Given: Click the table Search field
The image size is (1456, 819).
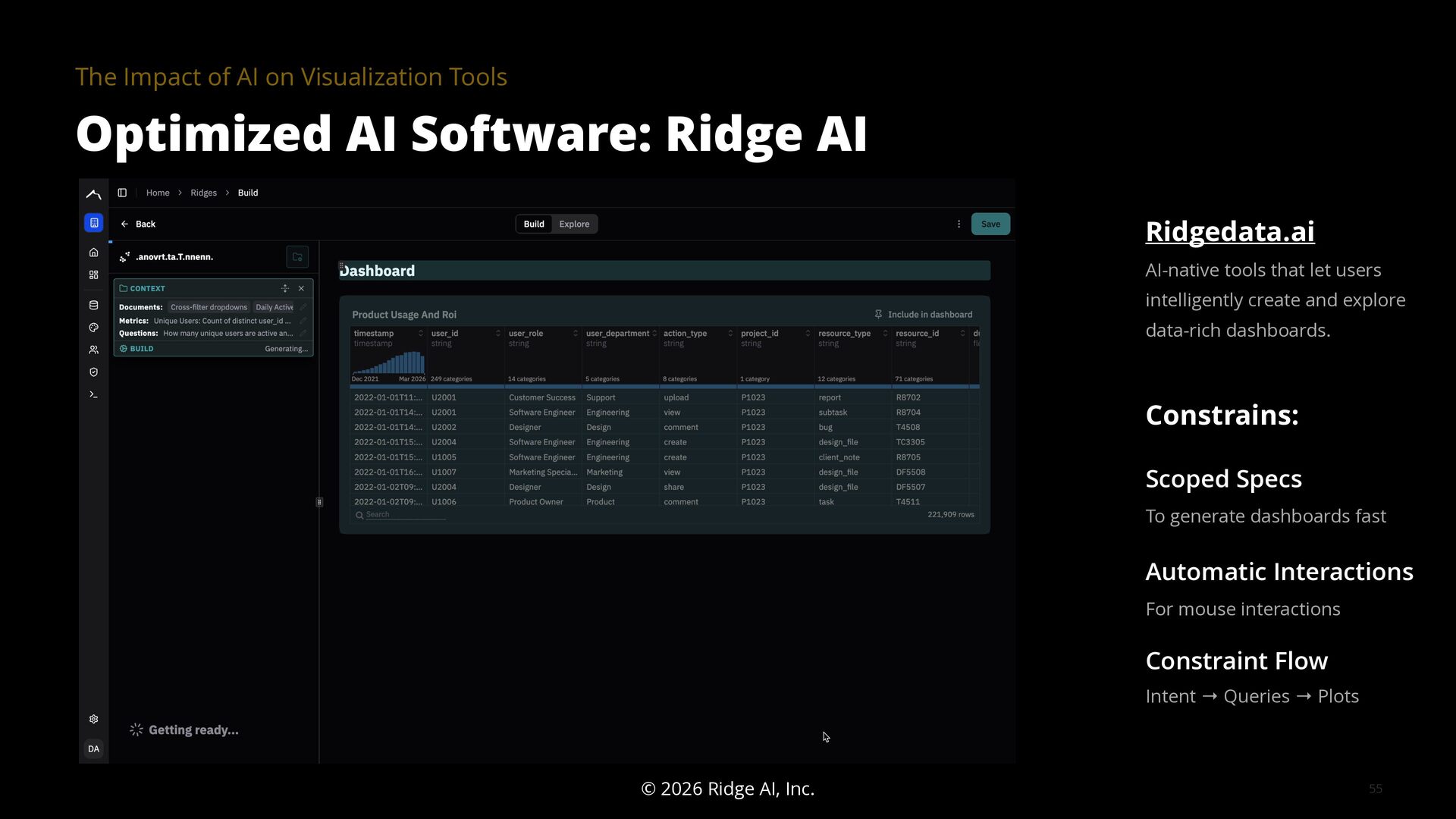Looking at the screenshot, I should 402,515.
